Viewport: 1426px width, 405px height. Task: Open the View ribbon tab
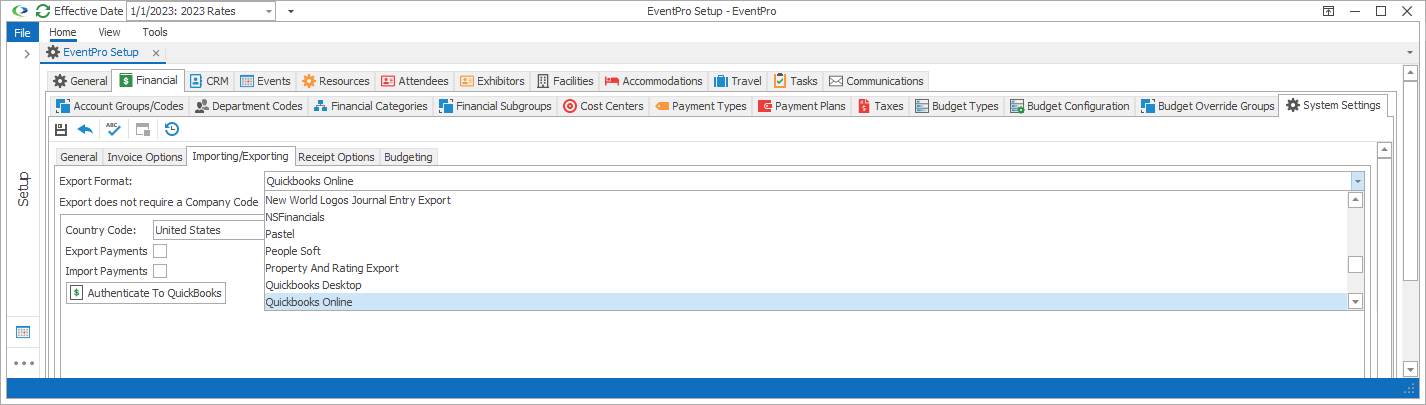pyautogui.click(x=110, y=32)
